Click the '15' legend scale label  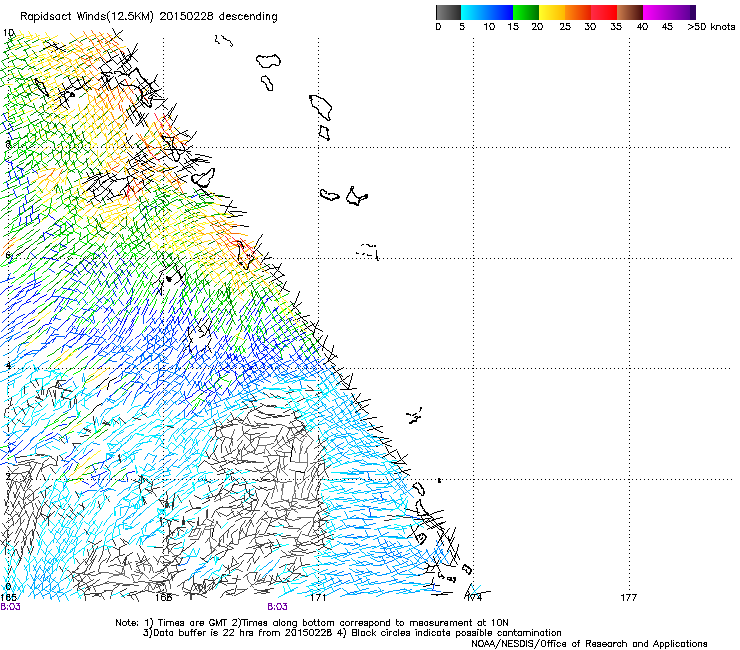click(x=513, y=27)
